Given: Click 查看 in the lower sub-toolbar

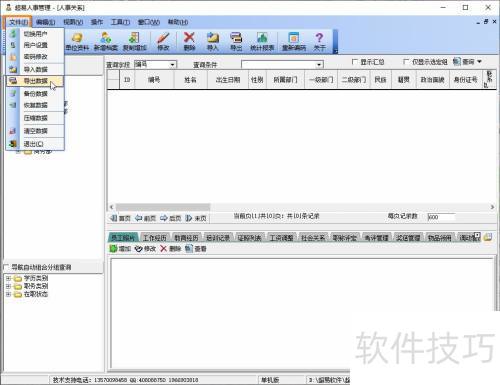Looking at the screenshot, I should pos(196,249).
